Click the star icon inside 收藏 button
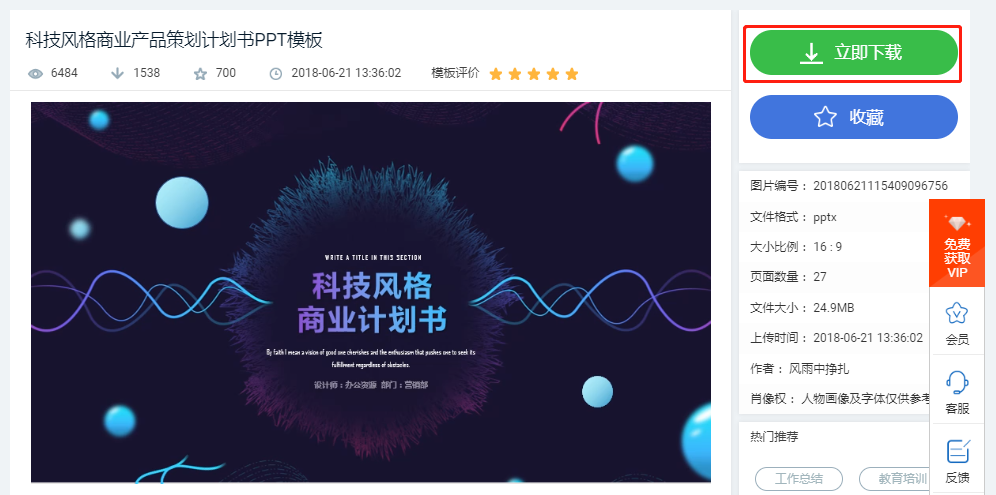Screen dimensions: 996x495 point(824,117)
